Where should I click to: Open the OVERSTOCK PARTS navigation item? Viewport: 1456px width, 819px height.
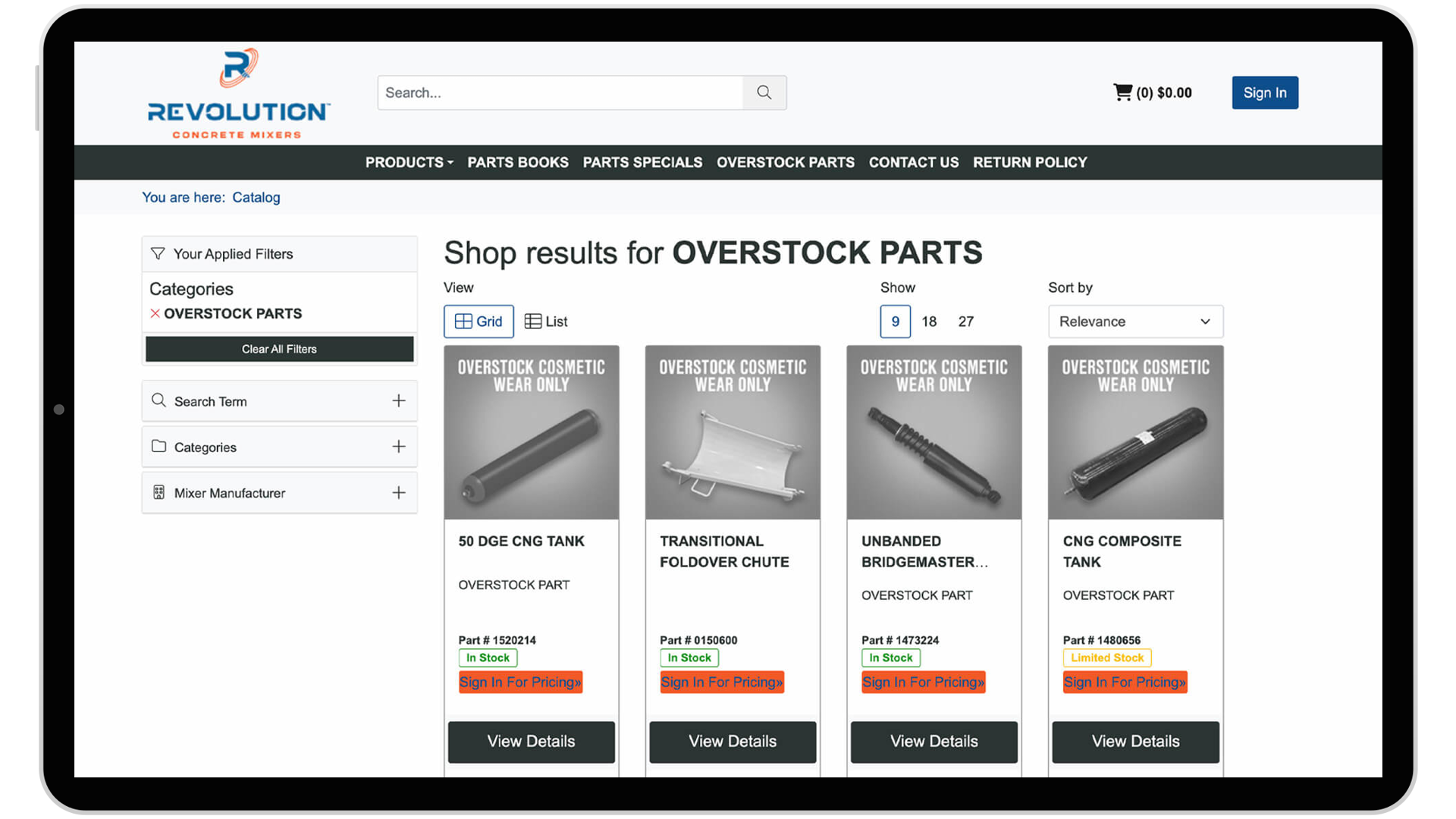click(785, 162)
